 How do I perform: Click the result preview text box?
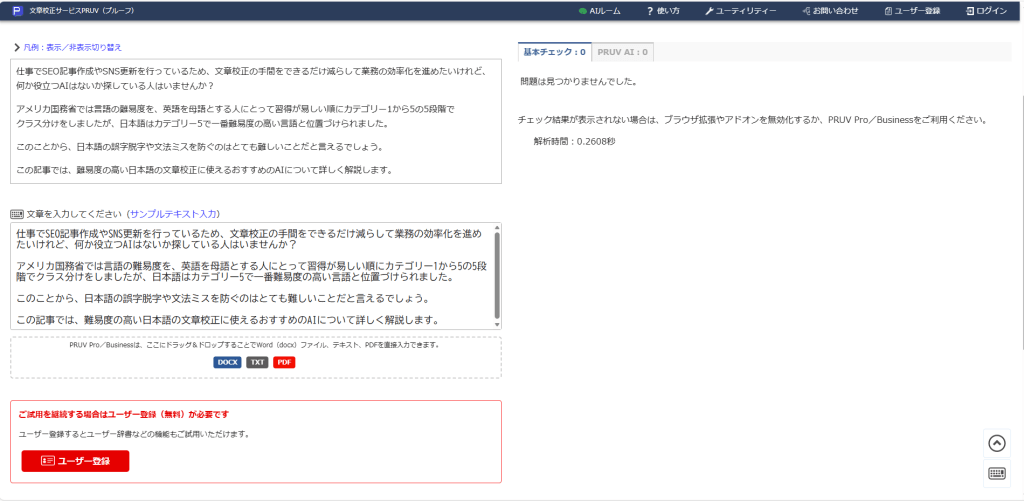tap(256, 121)
